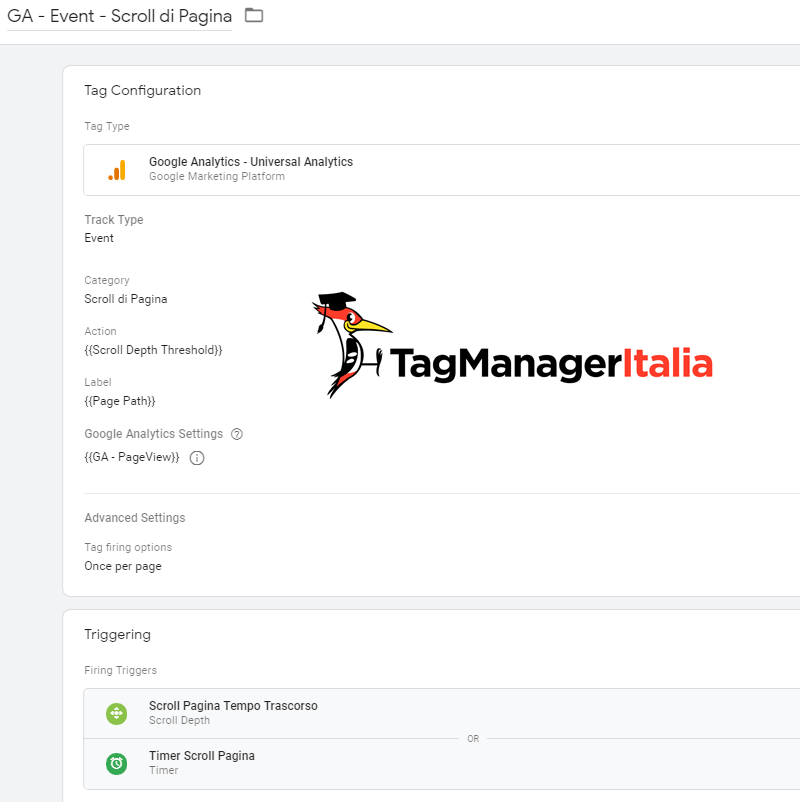Select Google Analytics - Universal Analytics tag type

click(x=441, y=170)
